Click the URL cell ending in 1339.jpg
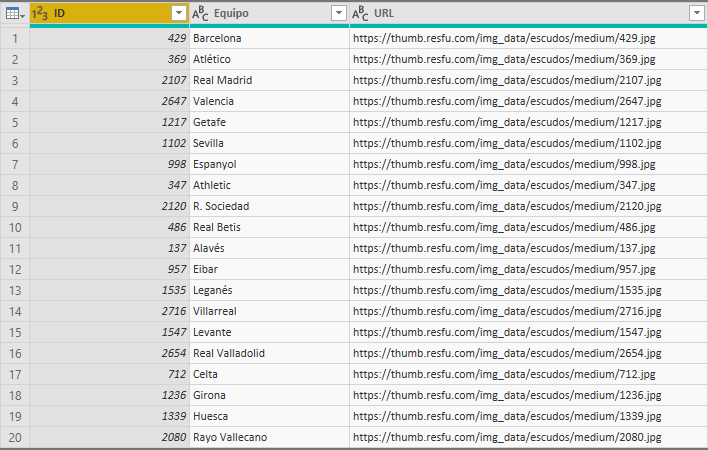This screenshot has width=708, height=450. click(x=528, y=417)
